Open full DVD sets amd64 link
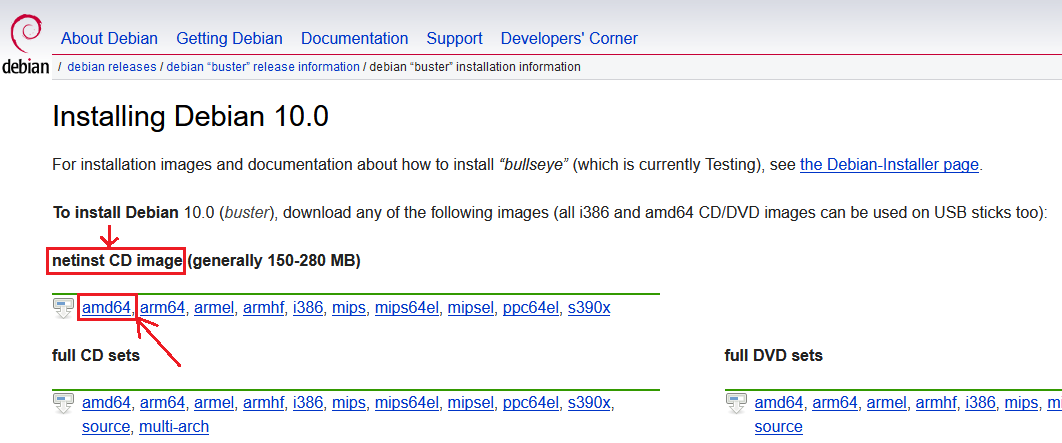The height and width of the screenshot is (443, 1062). tap(779, 404)
